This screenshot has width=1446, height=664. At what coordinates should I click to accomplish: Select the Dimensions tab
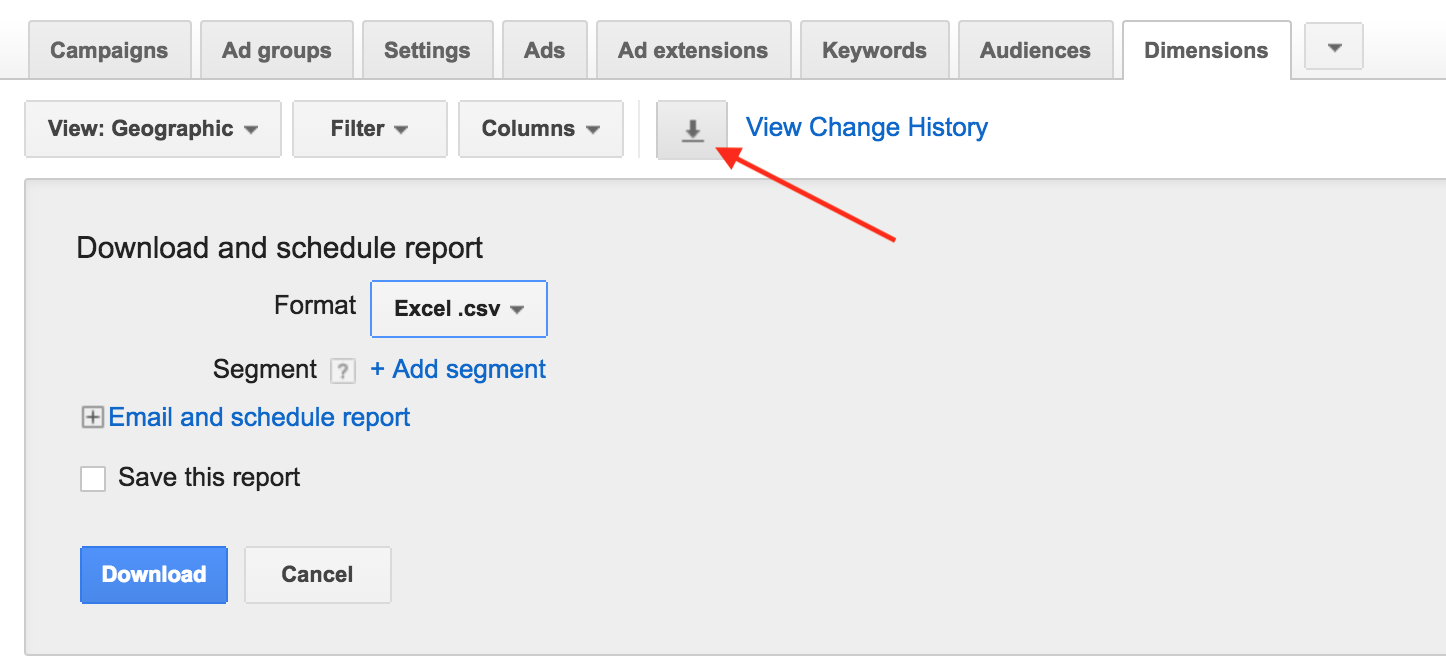coord(1206,50)
